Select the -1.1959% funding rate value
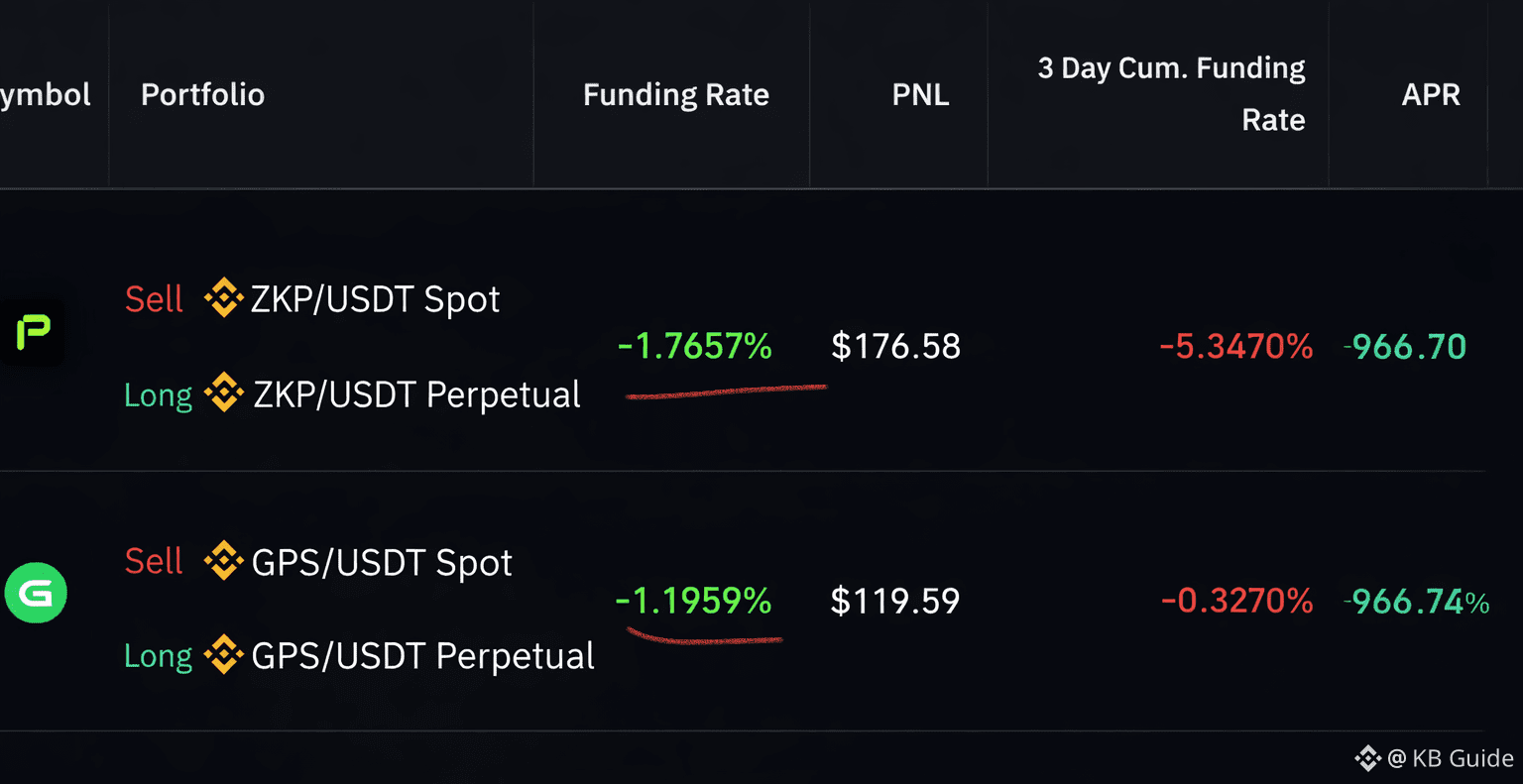This screenshot has width=1523, height=784. [693, 601]
